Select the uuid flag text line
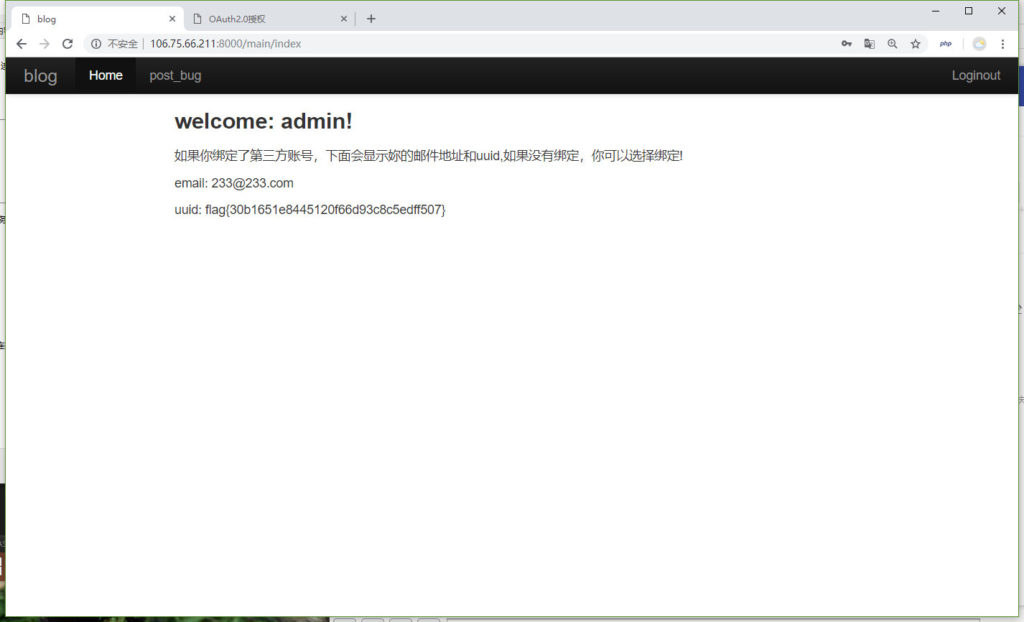 pos(310,210)
